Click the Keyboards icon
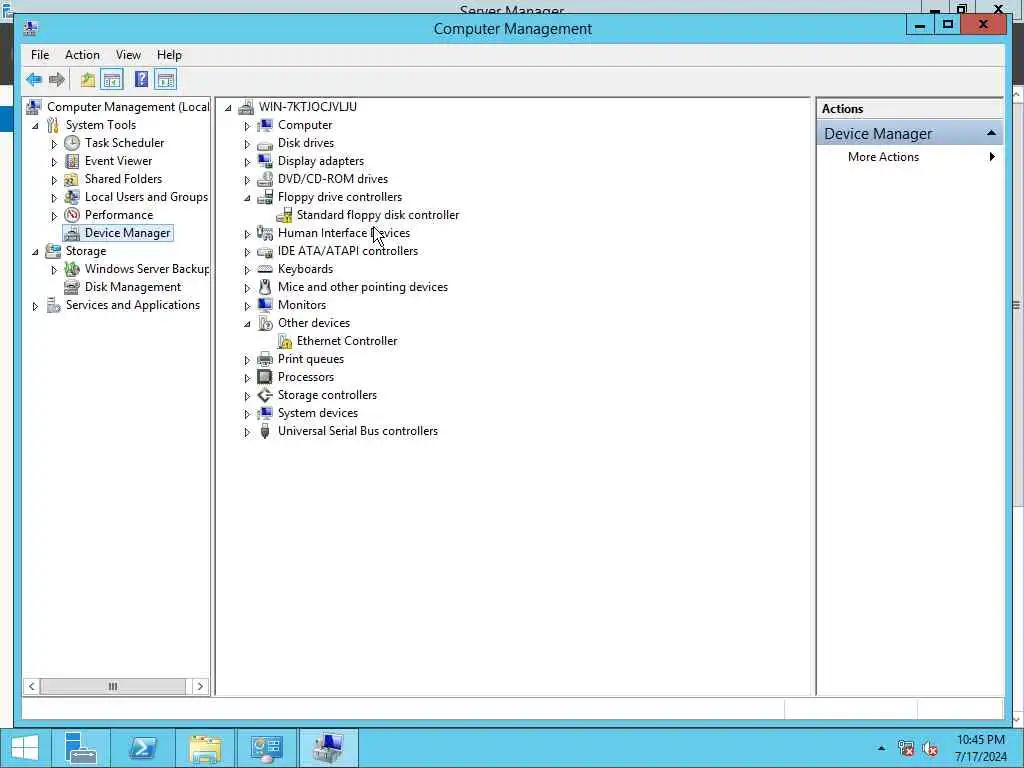1024x768 pixels. click(x=264, y=269)
